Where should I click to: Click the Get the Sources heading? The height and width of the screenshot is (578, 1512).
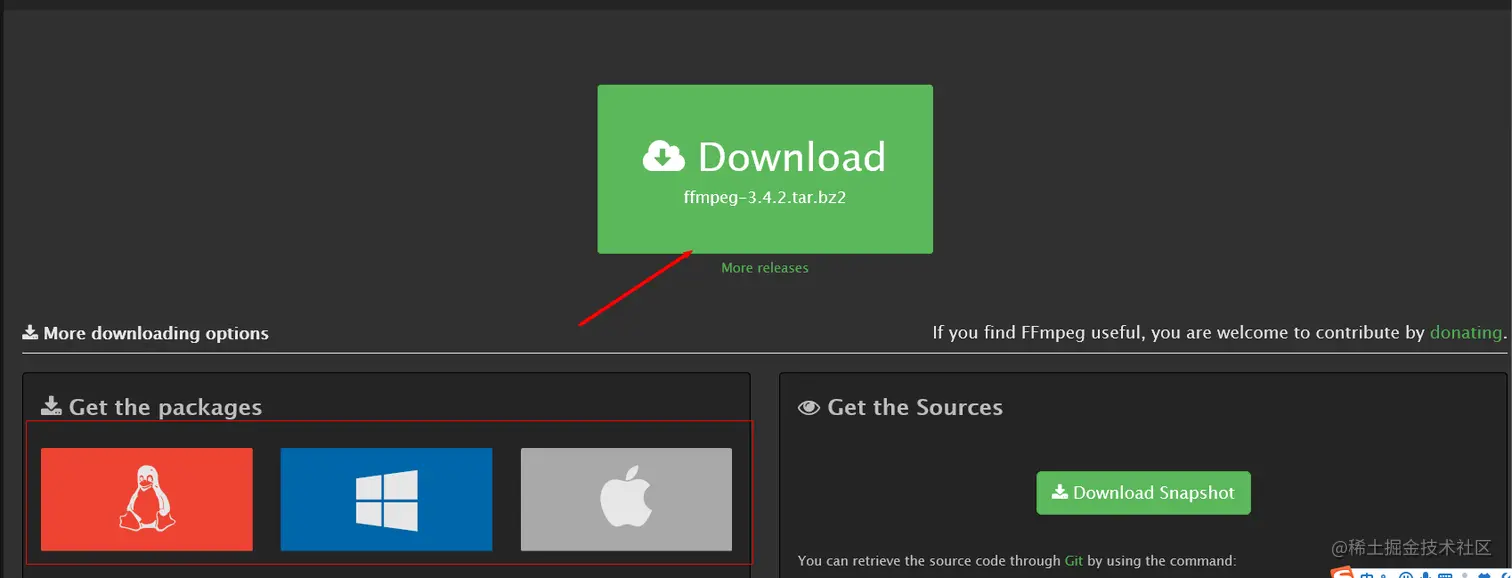(x=900, y=407)
